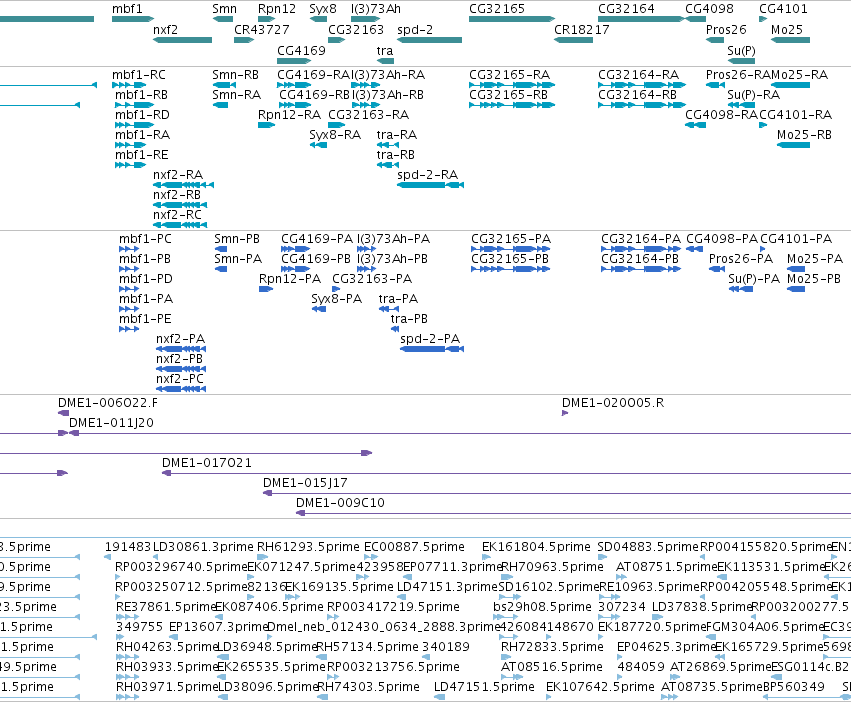The image size is (851, 702).
Task: Select the Syx8 gene label
Action: 323,9
